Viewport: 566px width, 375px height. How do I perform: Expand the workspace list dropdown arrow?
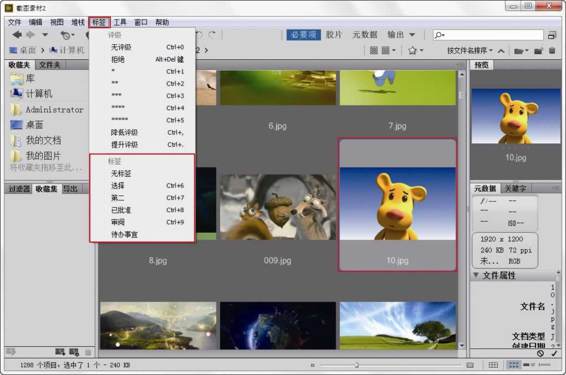[x=412, y=35]
